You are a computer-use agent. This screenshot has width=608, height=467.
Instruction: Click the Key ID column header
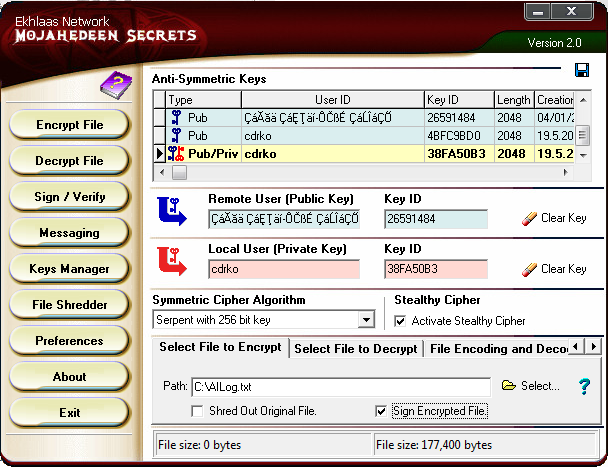pyautogui.click(x=459, y=100)
